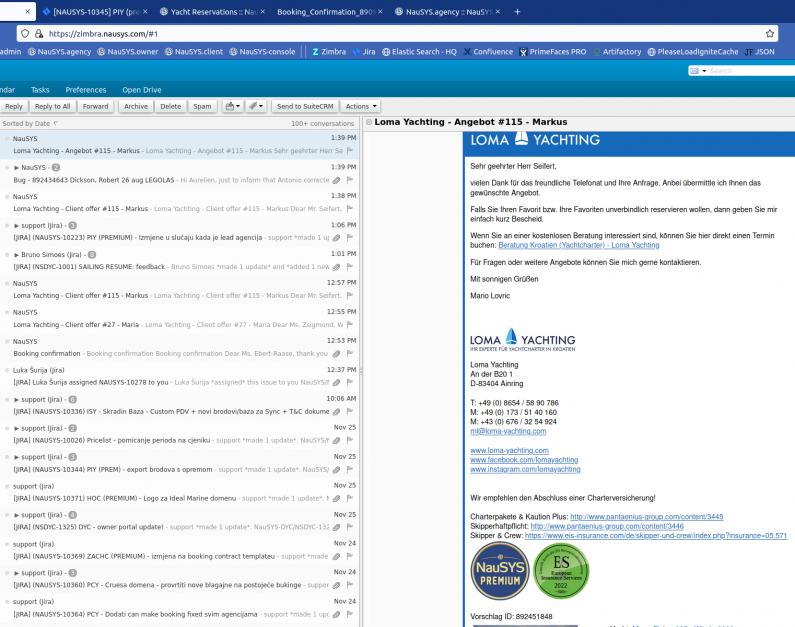Bookmark this page with the star icon

770,33
